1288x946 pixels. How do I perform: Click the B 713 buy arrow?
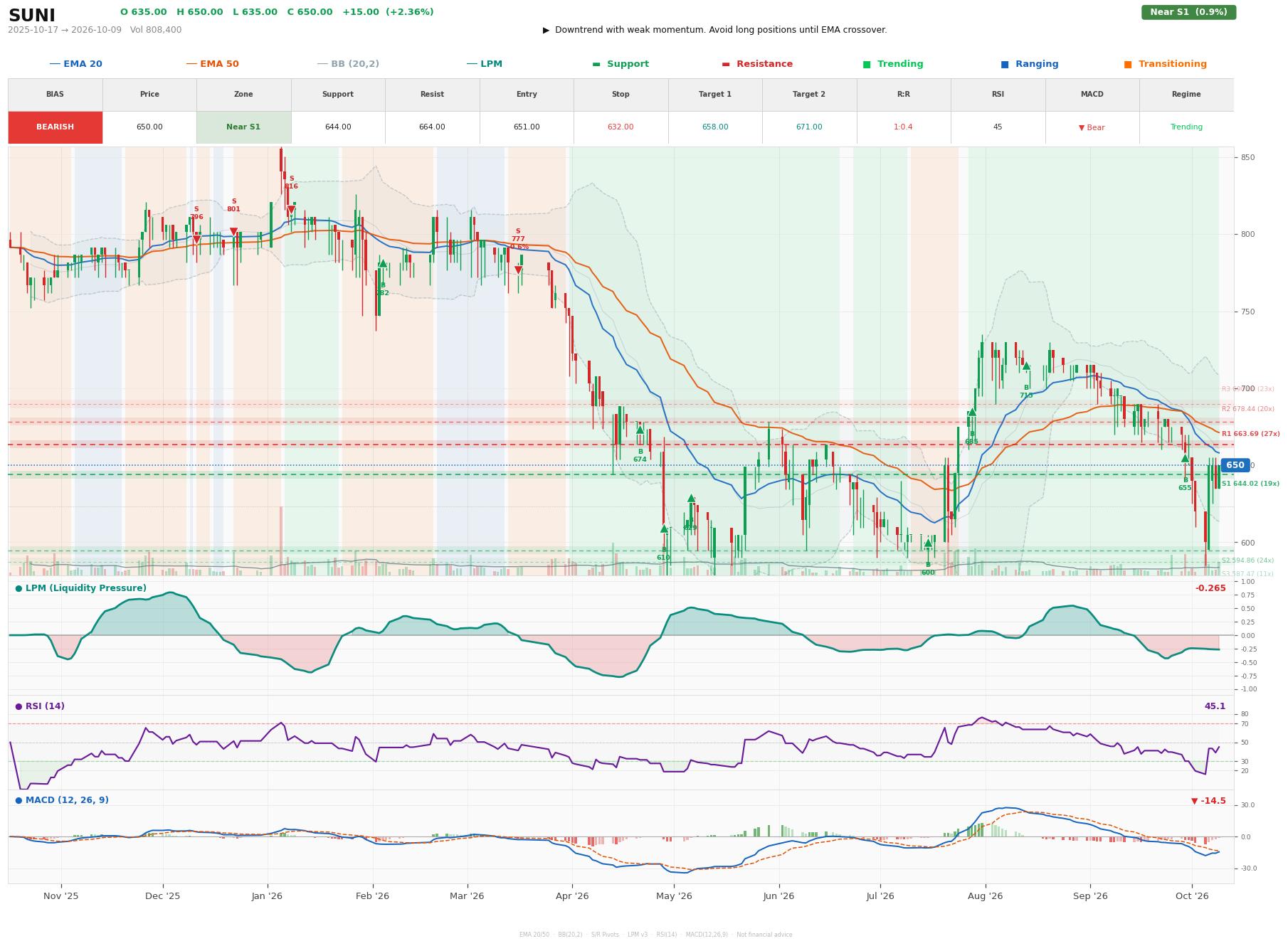point(1026,366)
